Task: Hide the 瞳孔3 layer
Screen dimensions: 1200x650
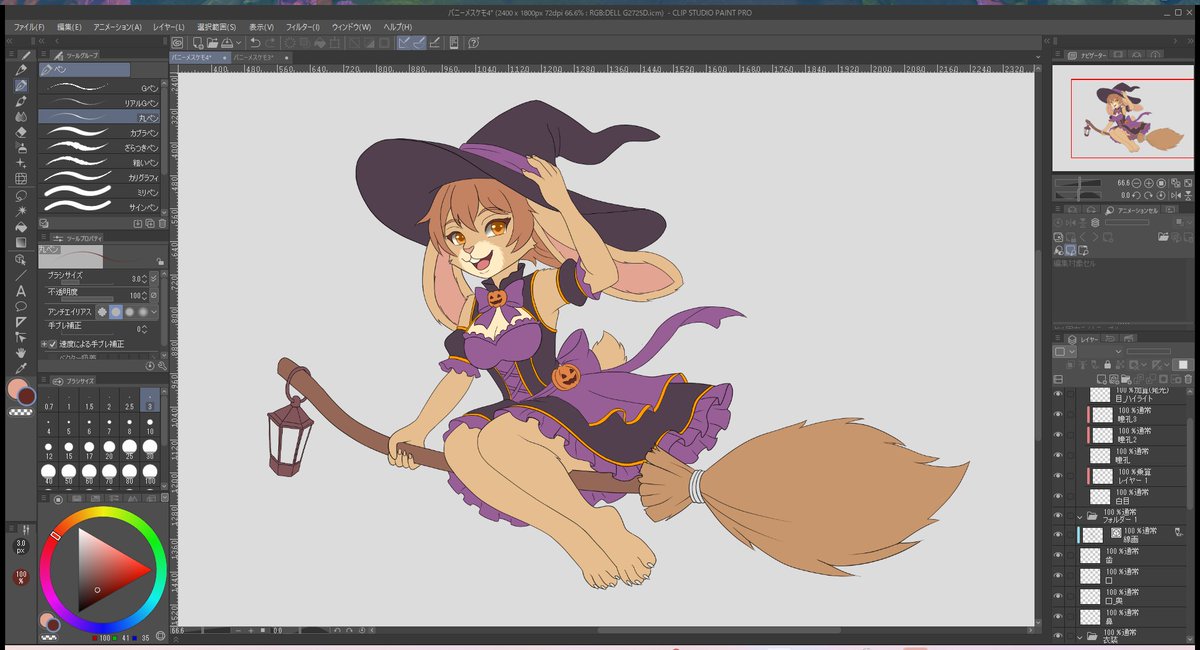Action: (1058, 415)
